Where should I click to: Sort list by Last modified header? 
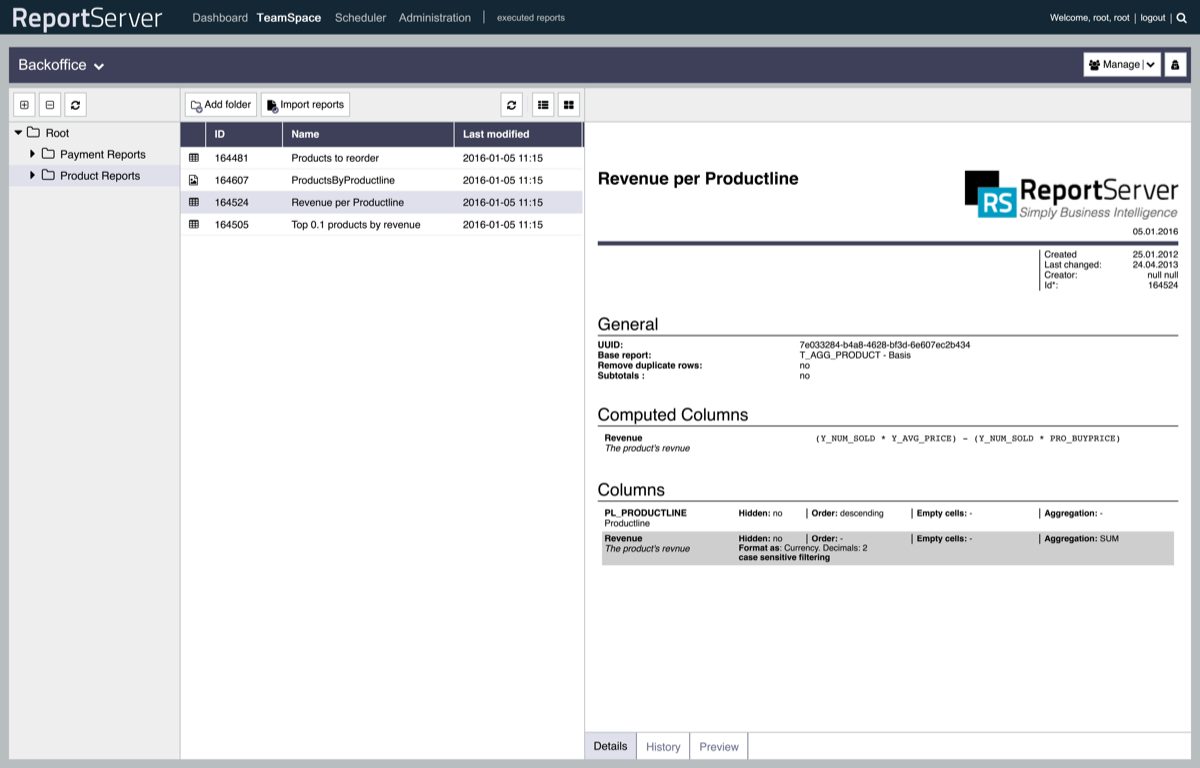518,134
